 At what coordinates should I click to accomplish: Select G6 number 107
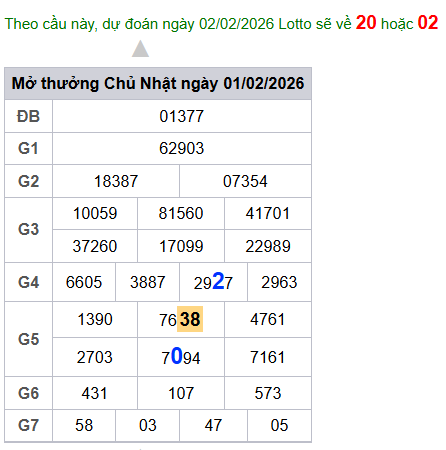click(x=181, y=393)
